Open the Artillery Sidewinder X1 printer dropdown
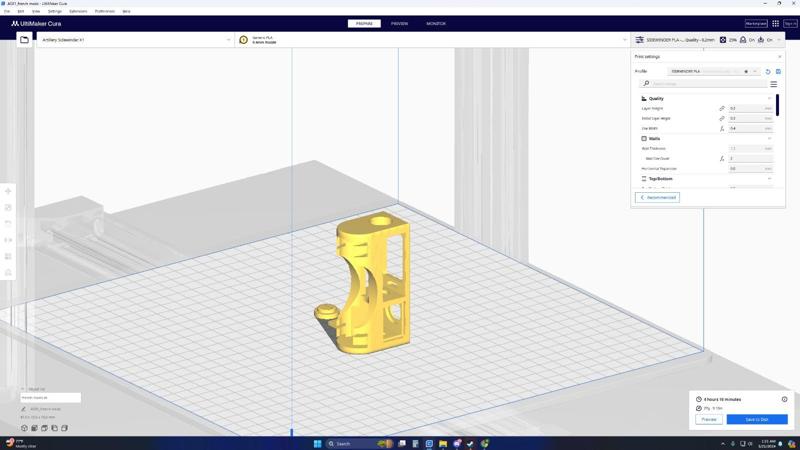800x450 pixels. [x=135, y=40]
